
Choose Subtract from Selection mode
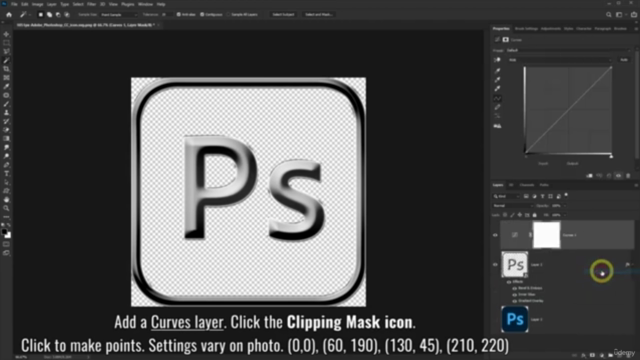point(58,15)
